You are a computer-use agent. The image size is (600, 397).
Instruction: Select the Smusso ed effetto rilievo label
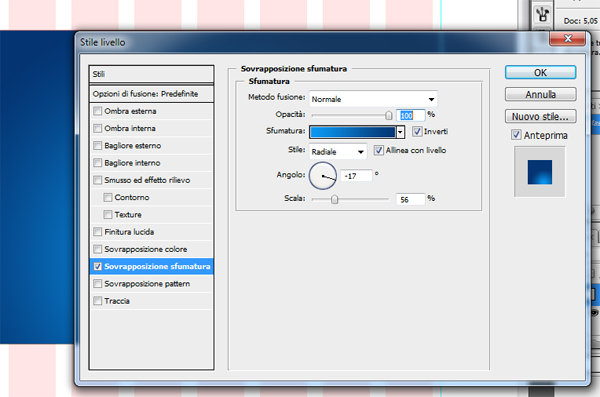point(147,180)
